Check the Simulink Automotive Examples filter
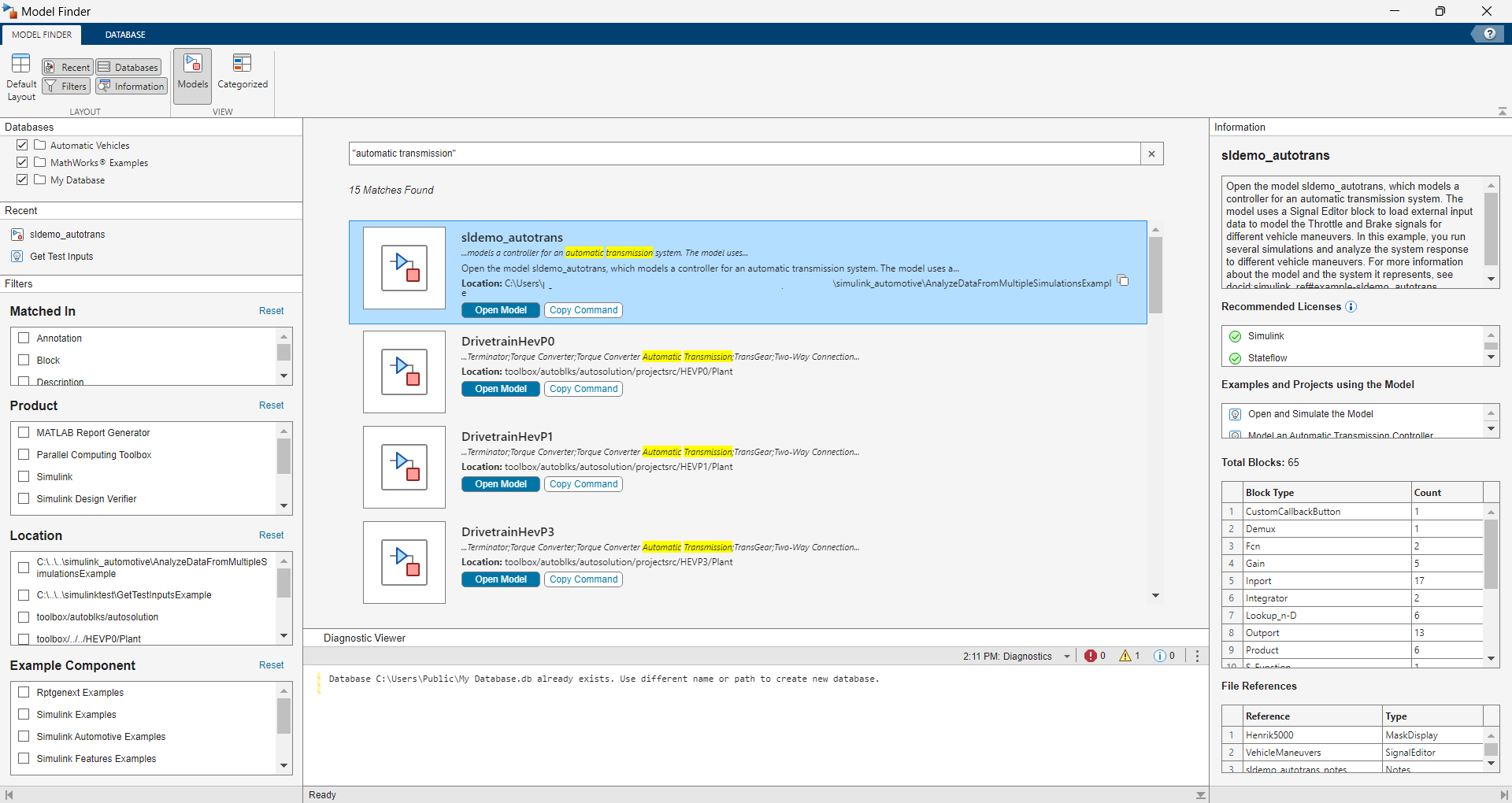The image size is (1512, 803). [24, 736]
